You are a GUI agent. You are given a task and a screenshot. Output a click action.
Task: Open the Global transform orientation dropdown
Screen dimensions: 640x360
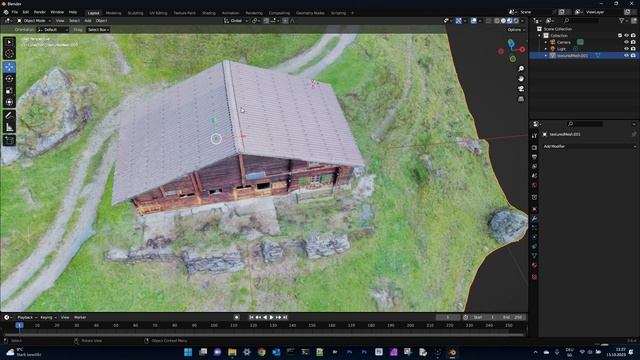point(236,20)
